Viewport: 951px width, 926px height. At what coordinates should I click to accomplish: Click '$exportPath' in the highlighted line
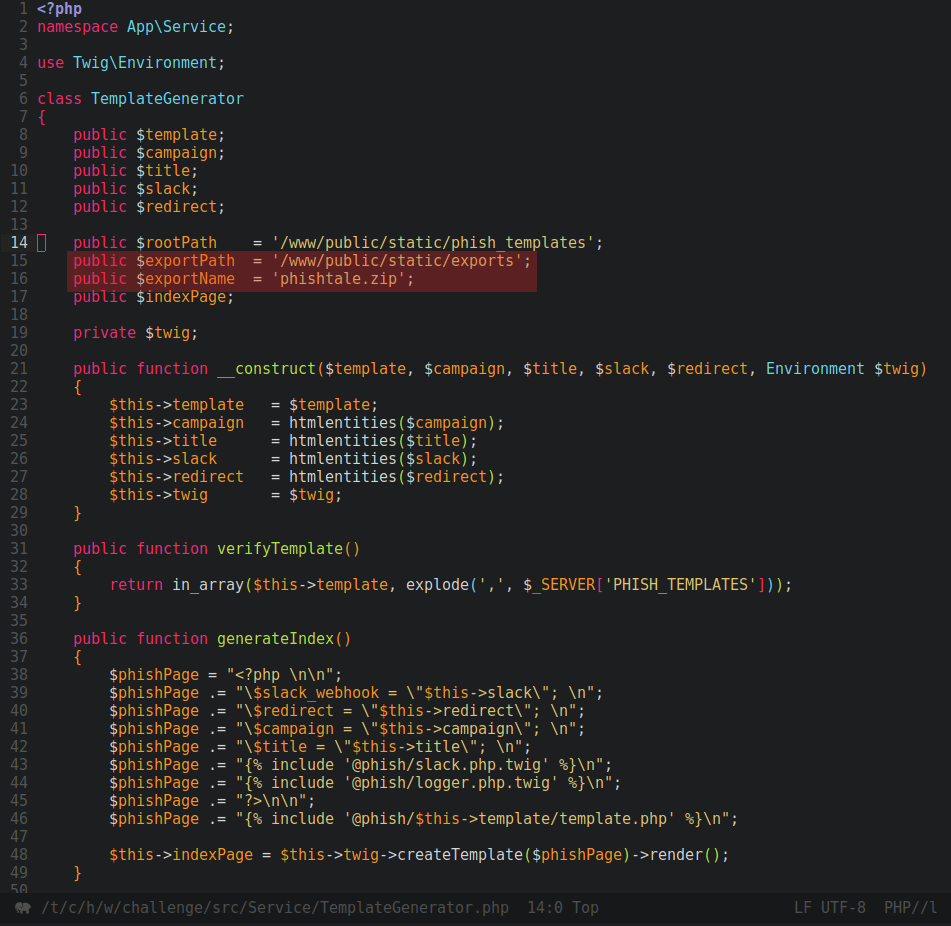pyautogui.click(x=186, y=261)
